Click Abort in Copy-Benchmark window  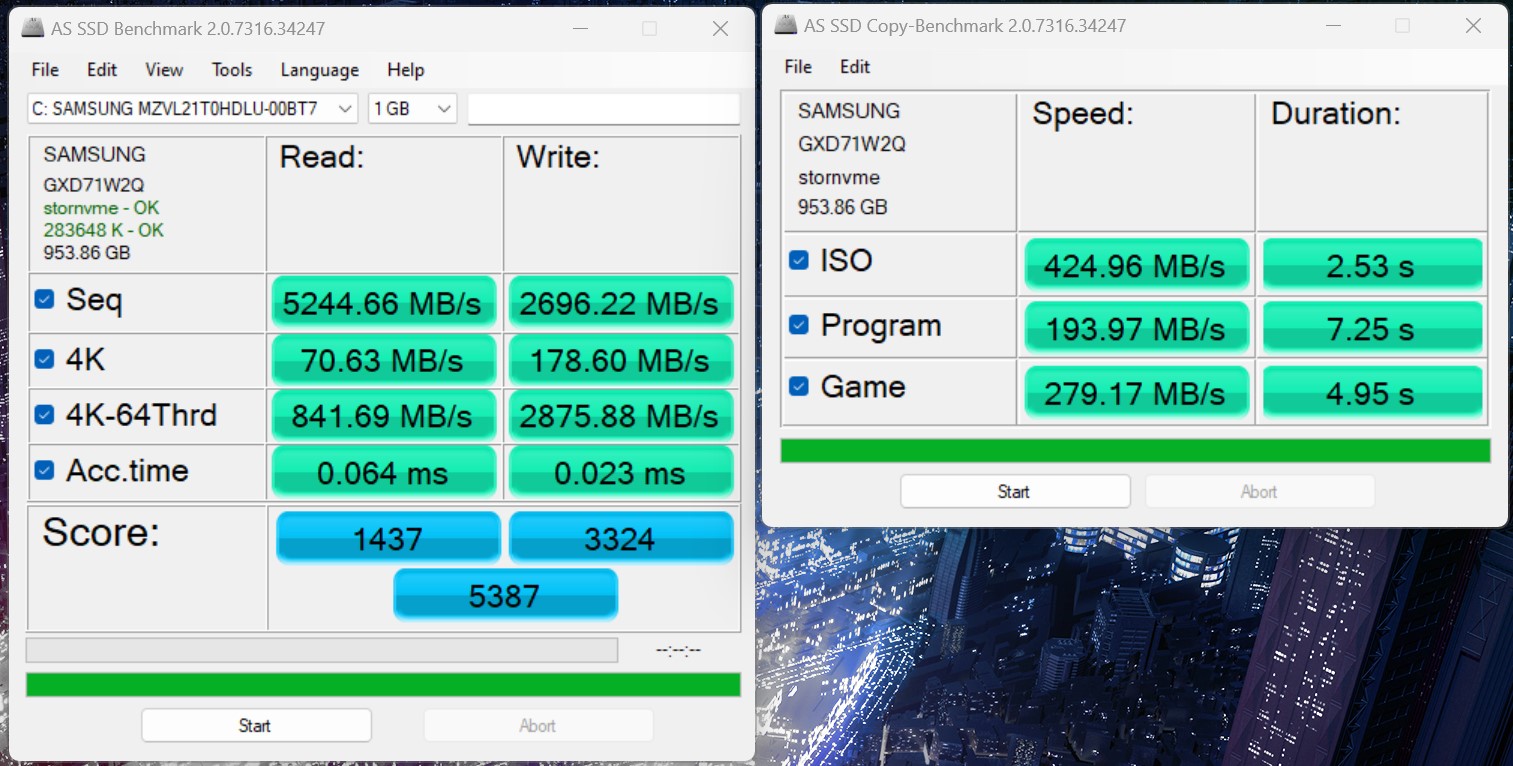coord(1259,491)
